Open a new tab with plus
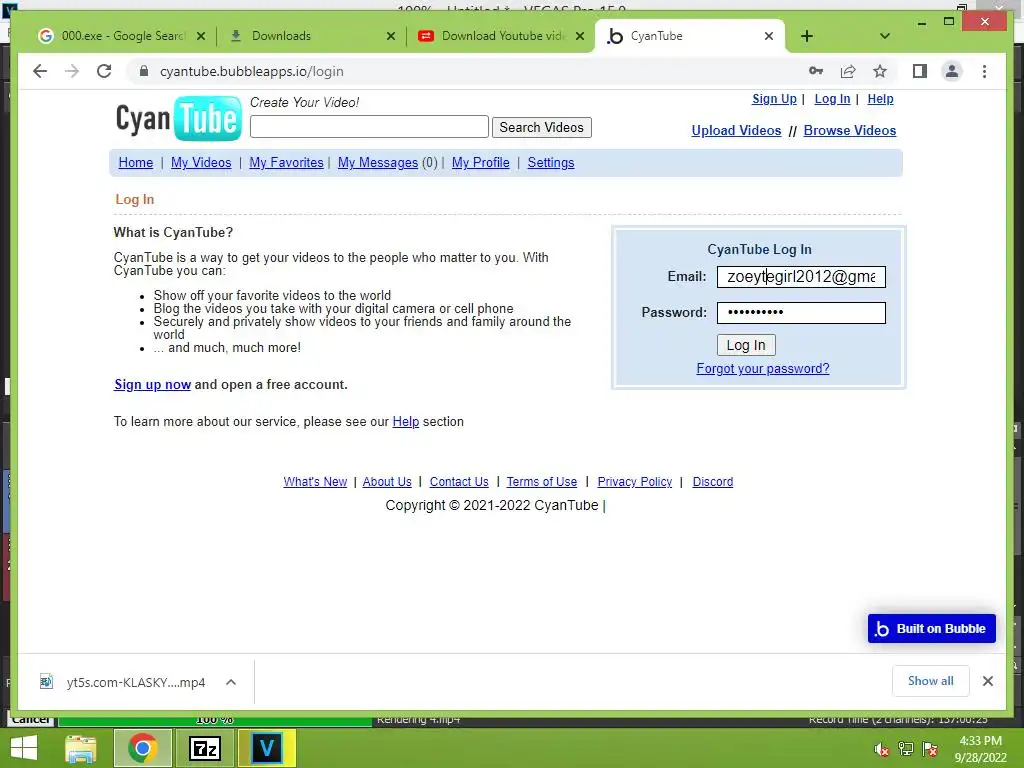 tap(807, 36)
